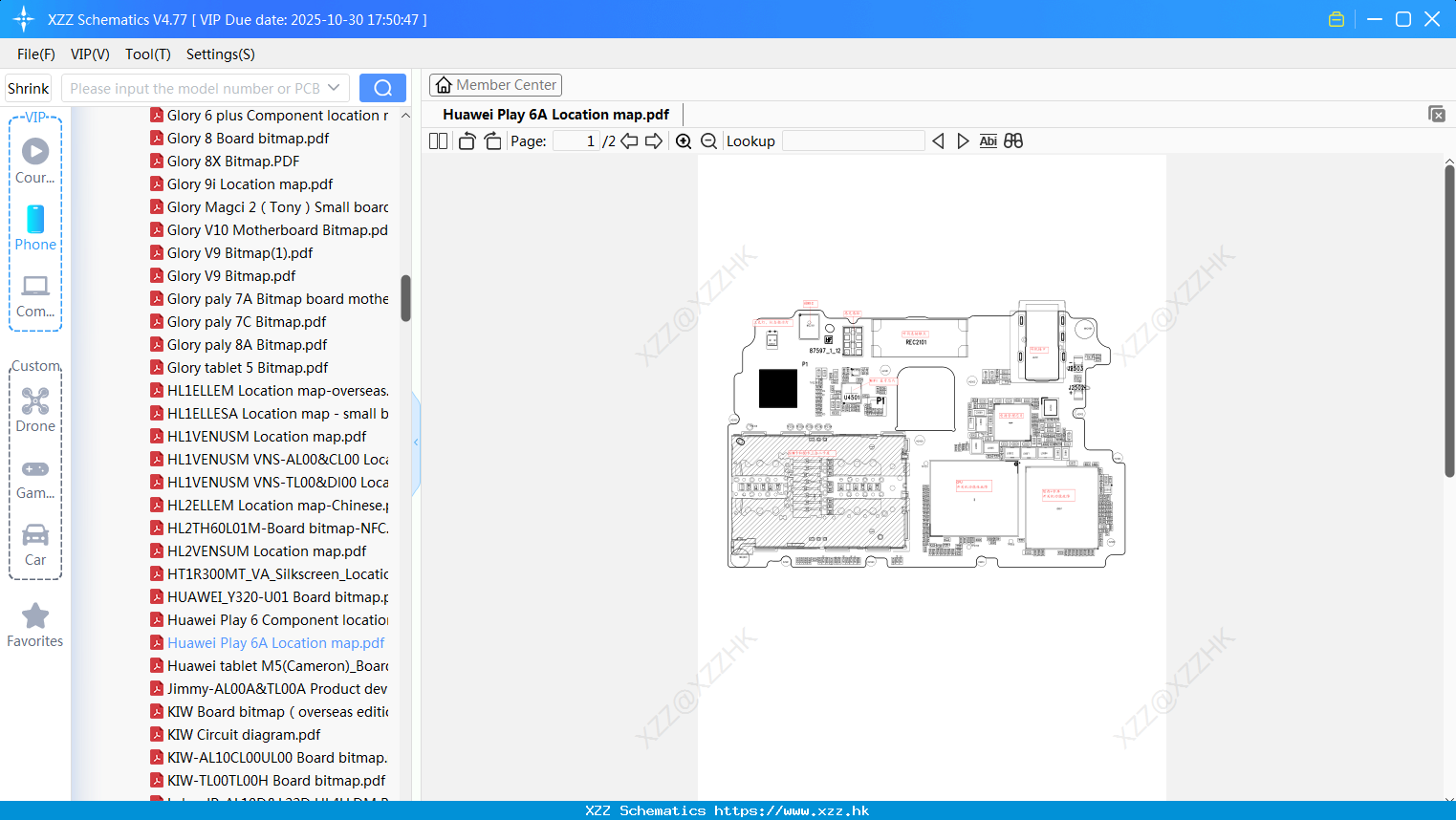This screenshot has width=1456, height=820.
Task: Open the Courses sidebar icon
Action: [x=35, y=161]
